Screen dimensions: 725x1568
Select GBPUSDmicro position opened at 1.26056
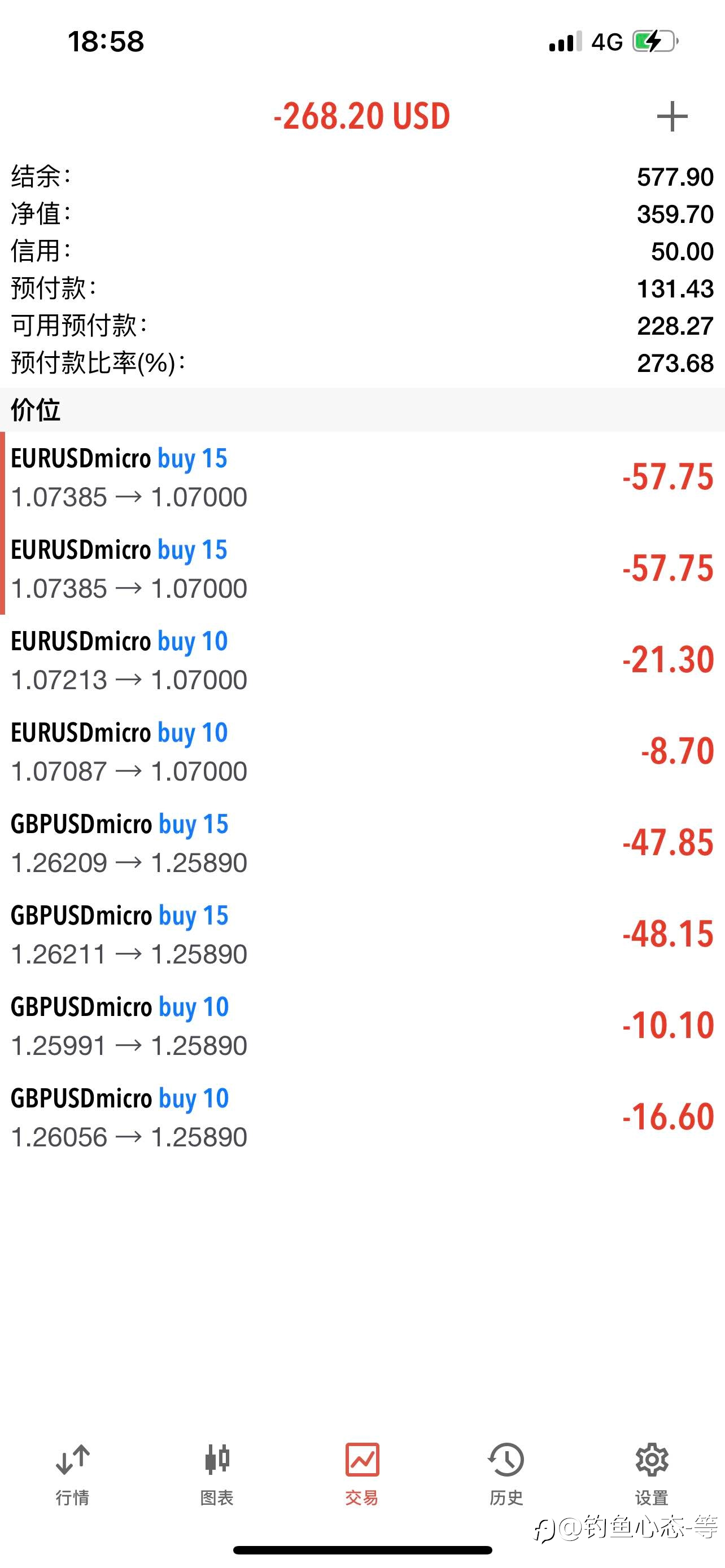362,1117
